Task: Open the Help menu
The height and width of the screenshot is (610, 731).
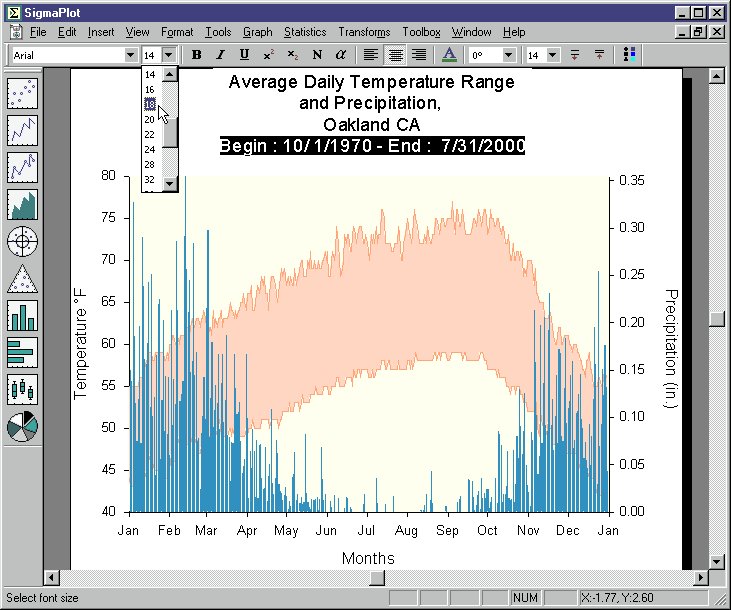Action: pos(514,32)
